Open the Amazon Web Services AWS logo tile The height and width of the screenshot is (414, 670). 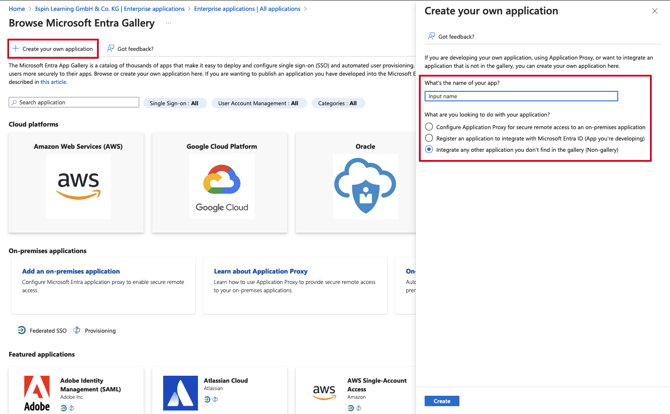(x=78, y=187)
